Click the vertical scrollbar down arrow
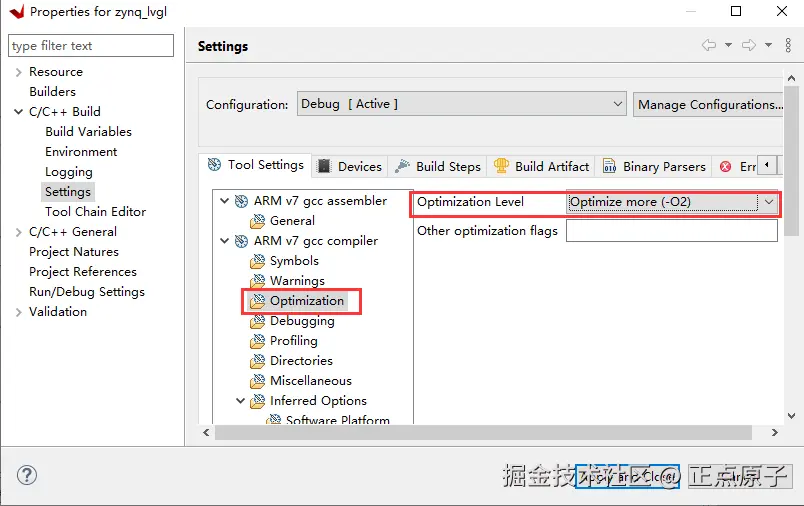Image resolution: width=804 pixels, height=506 pixels. [791, 416]
